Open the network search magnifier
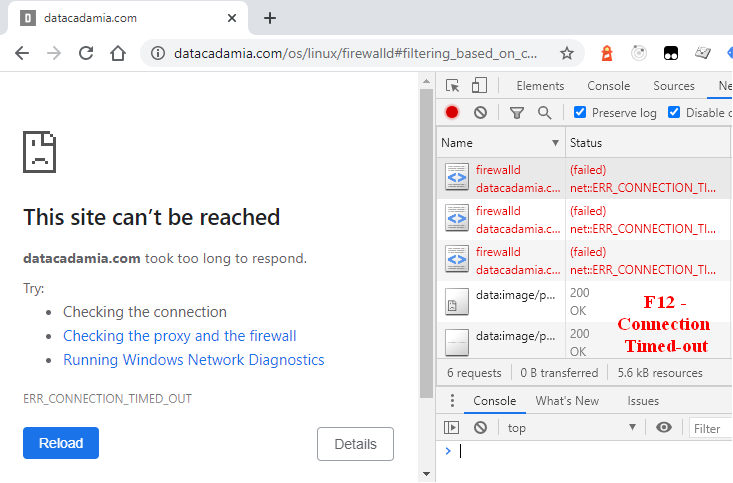The width and height of the screenshot is (733, 483). [x=544, y=112]
